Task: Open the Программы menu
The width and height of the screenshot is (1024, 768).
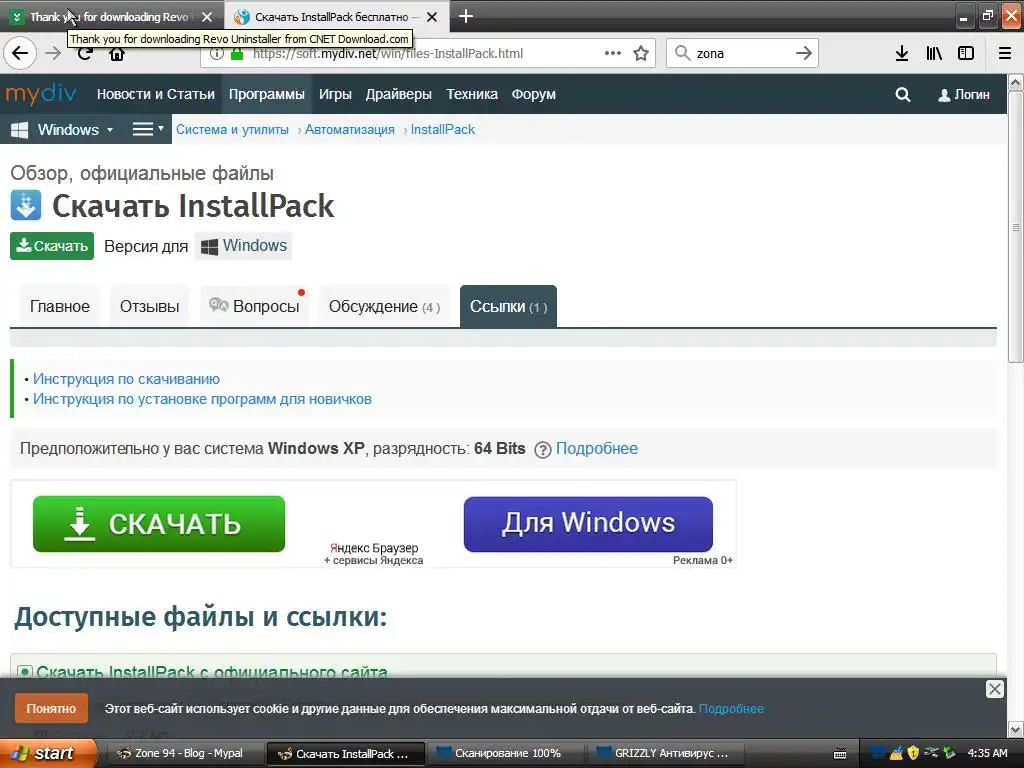Action: pos(266,94)
